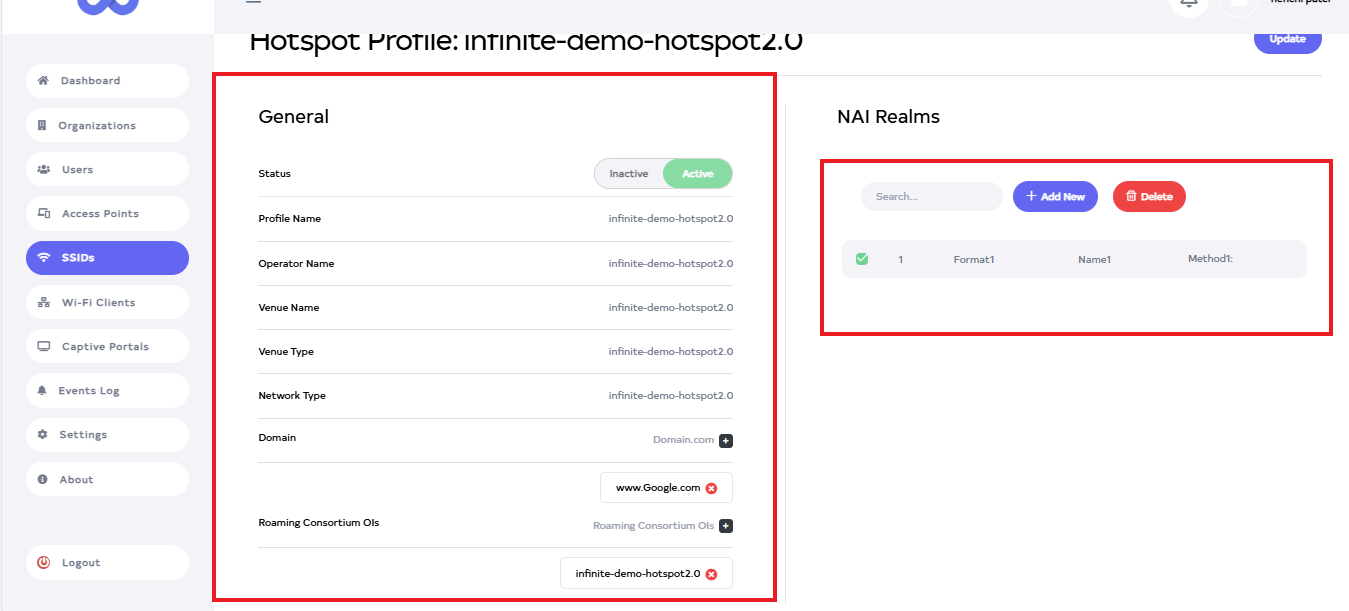Uncheck the NAI Realm row 1 checkbox
The height and width of the screenshot is (611, 1349).
(x=862, y=259)
